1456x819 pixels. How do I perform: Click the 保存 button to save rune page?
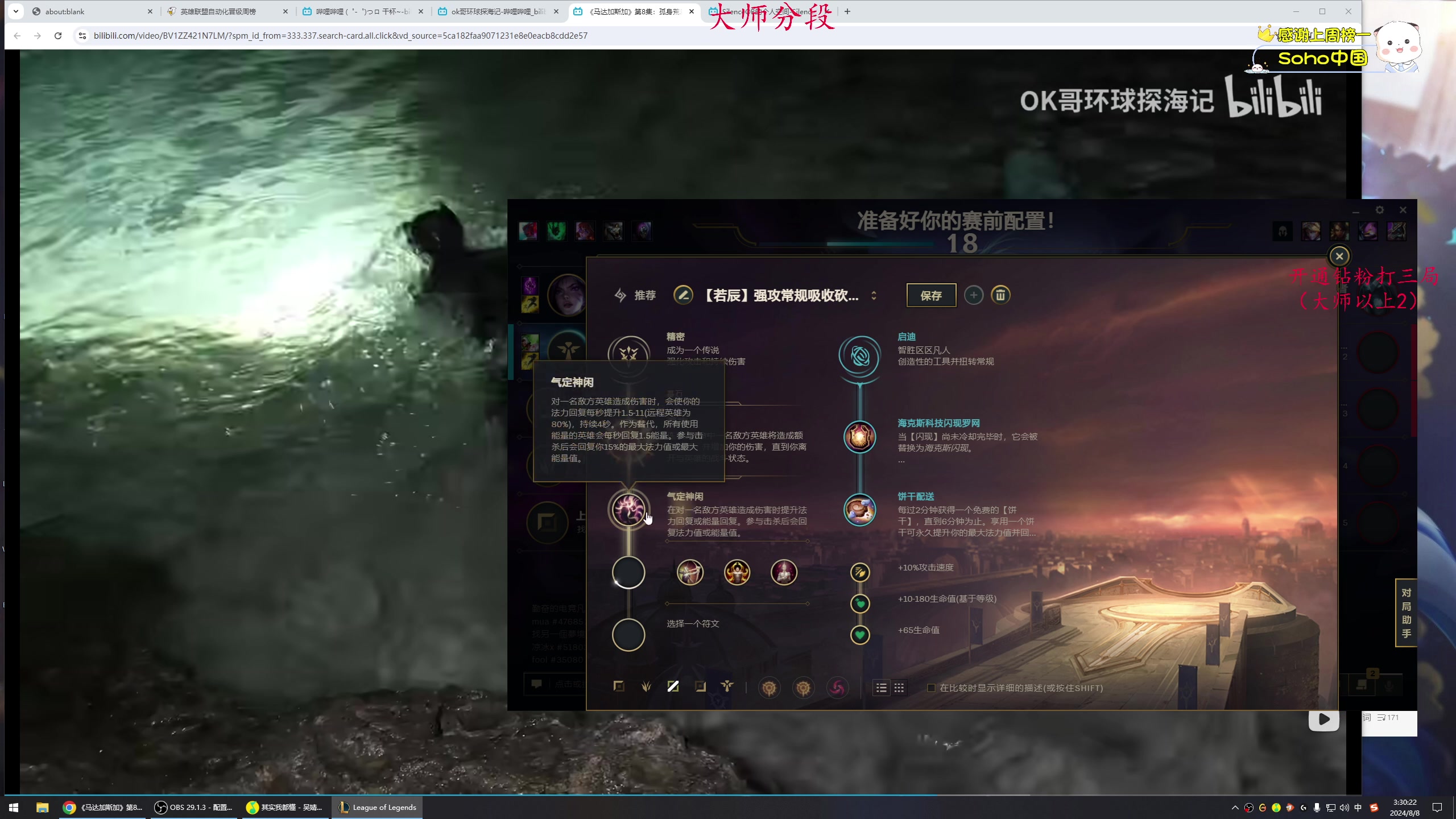tap(931, 295)
